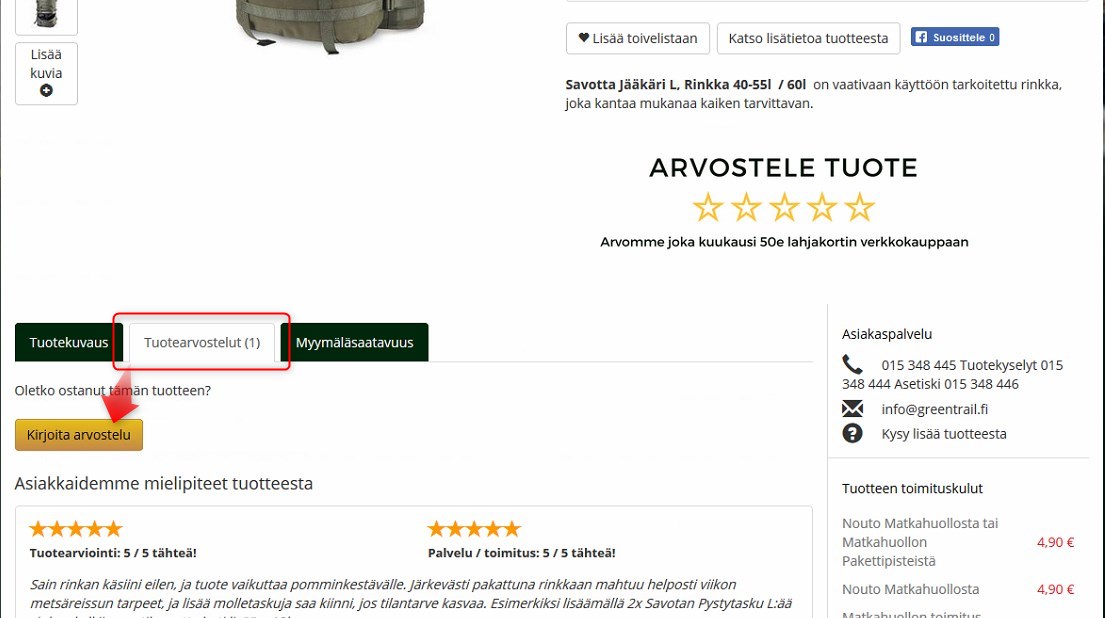Click the question mark help icon
The width and height of the screenshot is (1105, 618).
852,433
